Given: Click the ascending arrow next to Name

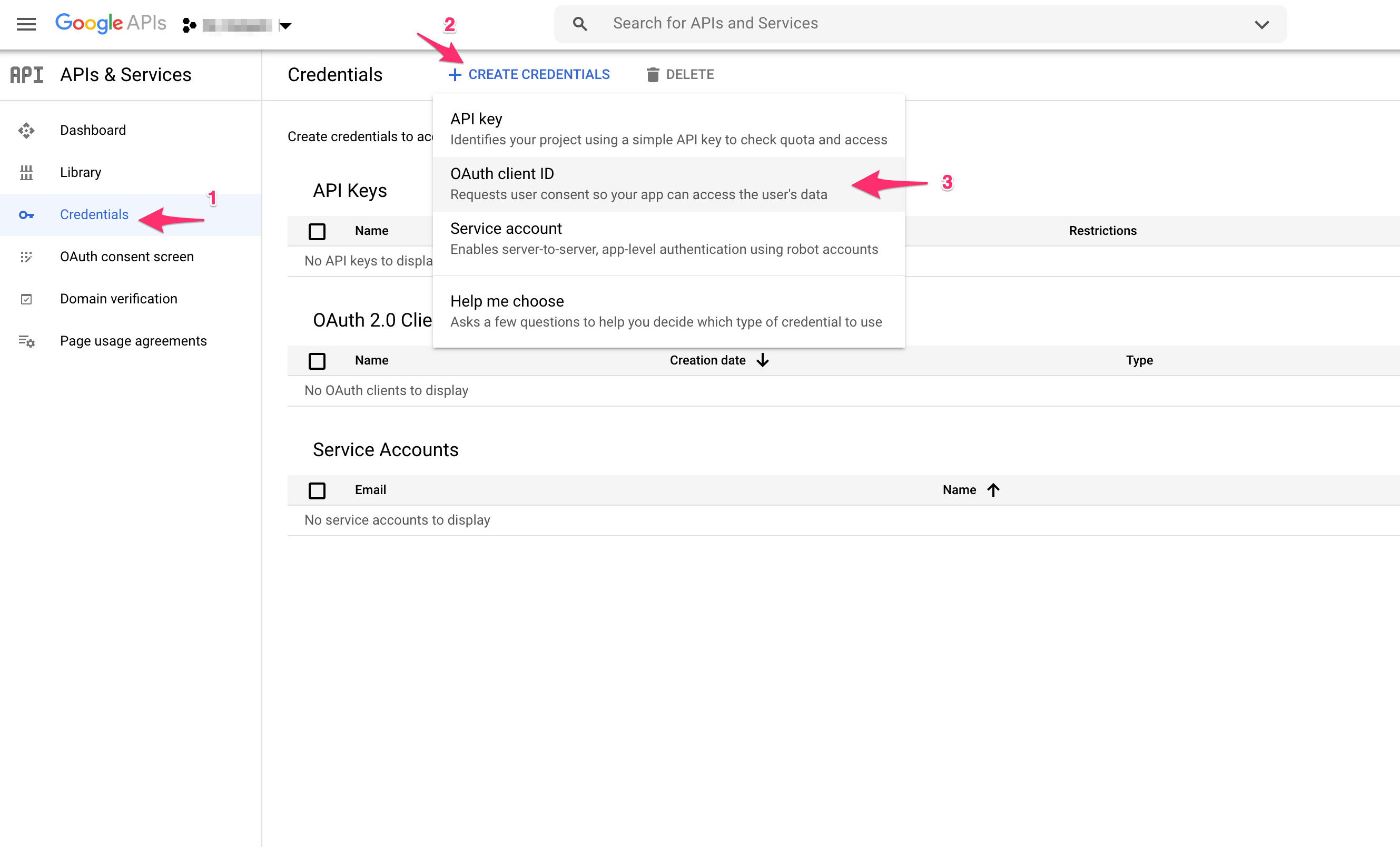Looking at the screenshot, I should (993, 490).
